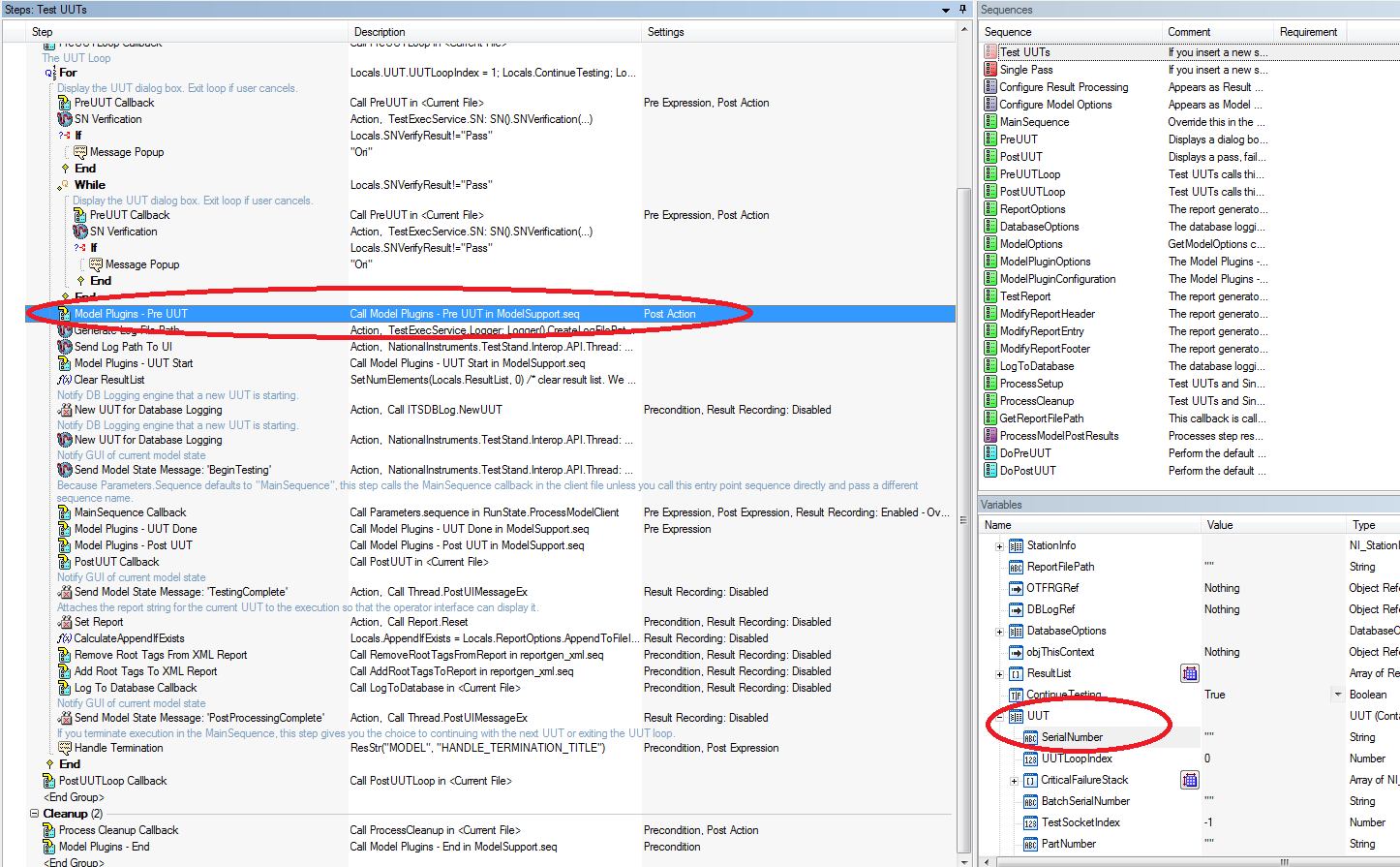Image resolution: width=1400 pixels, height=867 pixels.
Task: Click the Cleanup End Group marker row
Action: point(74,862)
